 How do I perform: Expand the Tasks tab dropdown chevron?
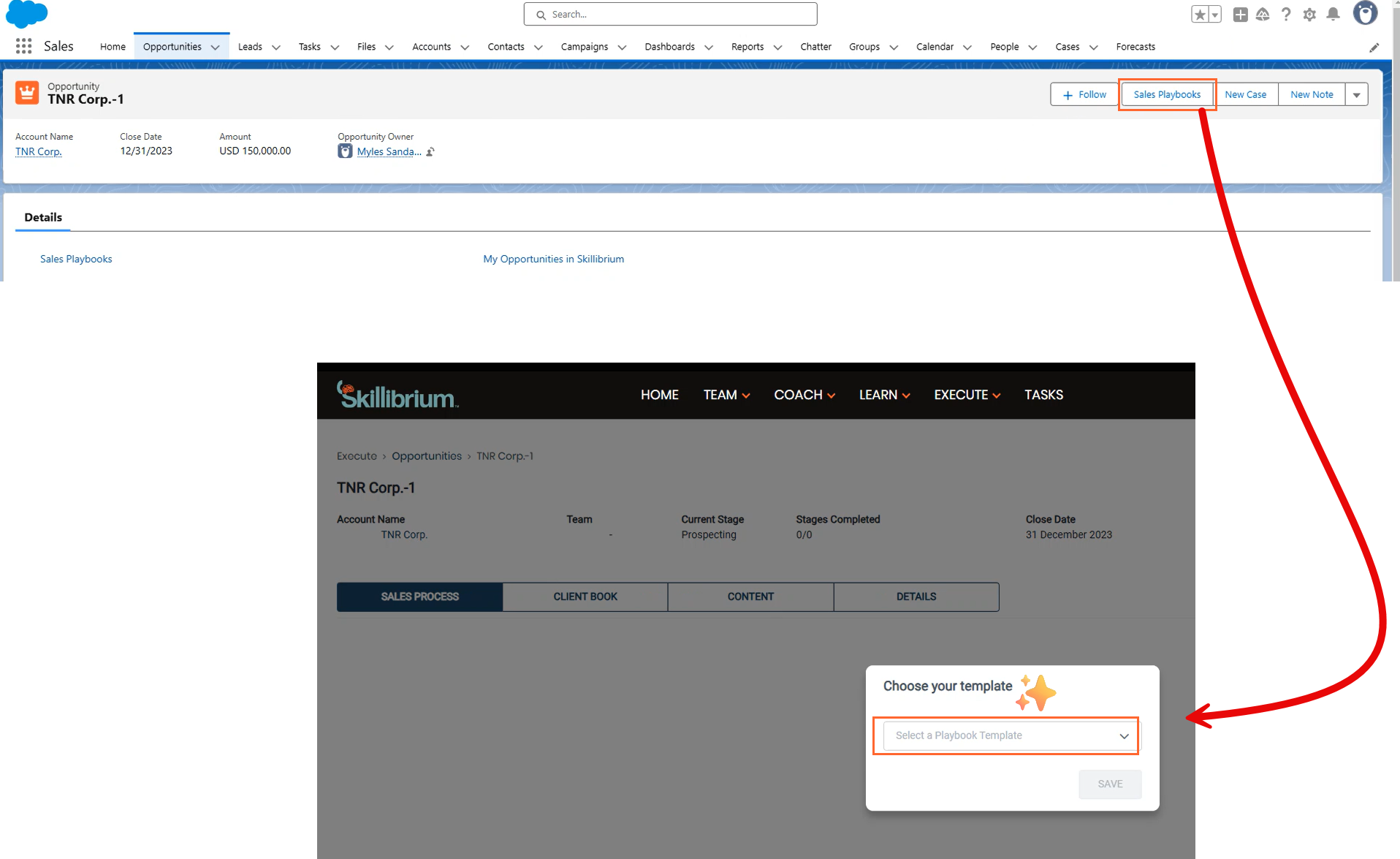pos(335,48)
